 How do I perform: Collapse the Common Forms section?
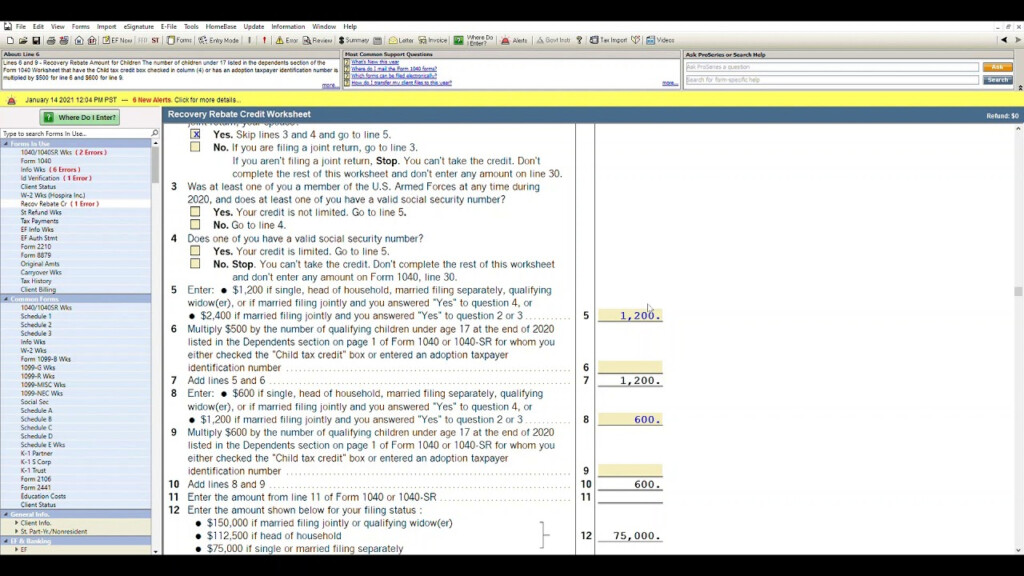pos(6,299)
